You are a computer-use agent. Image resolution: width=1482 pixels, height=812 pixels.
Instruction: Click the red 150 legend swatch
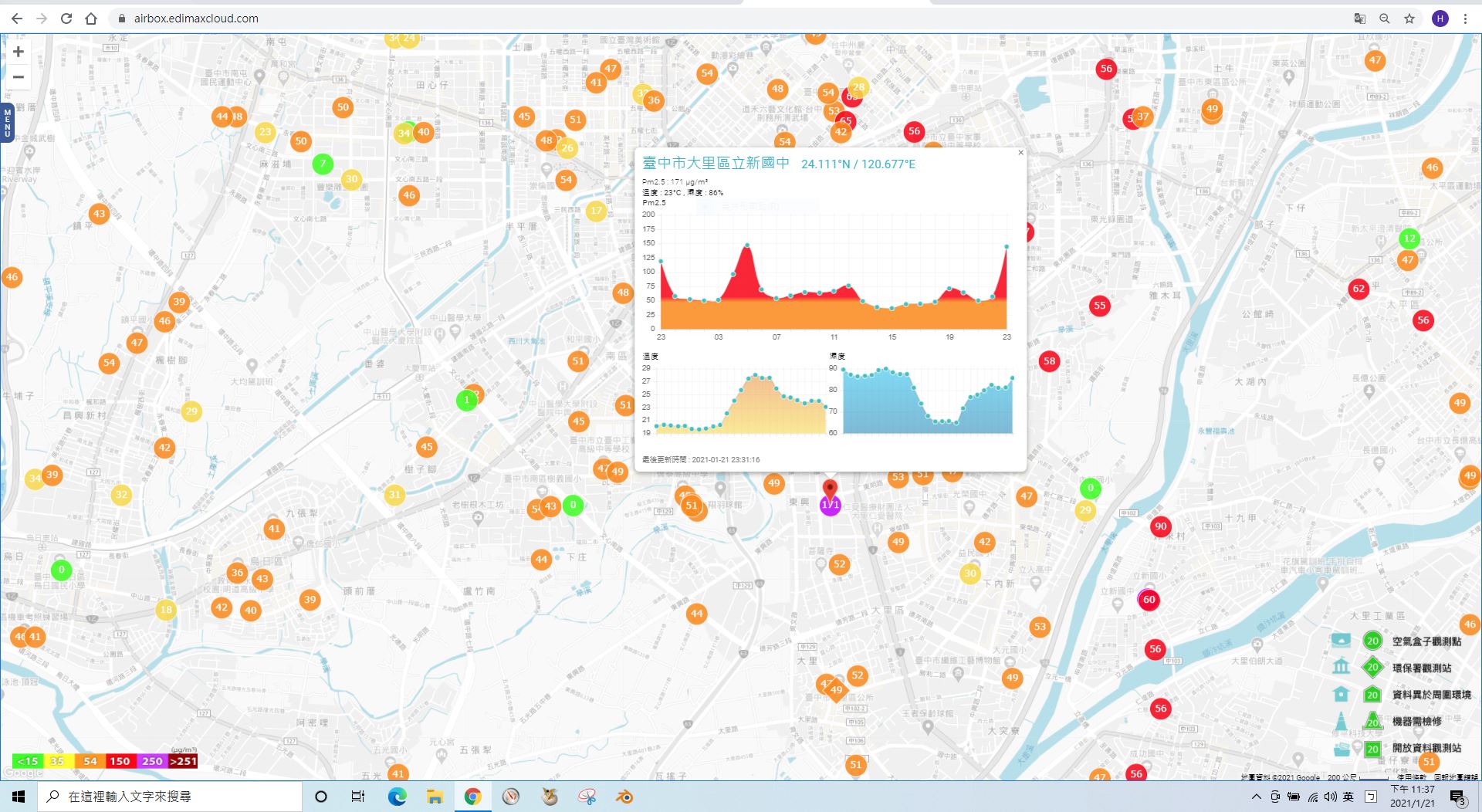pyautogui.click(x=120, y=761)
